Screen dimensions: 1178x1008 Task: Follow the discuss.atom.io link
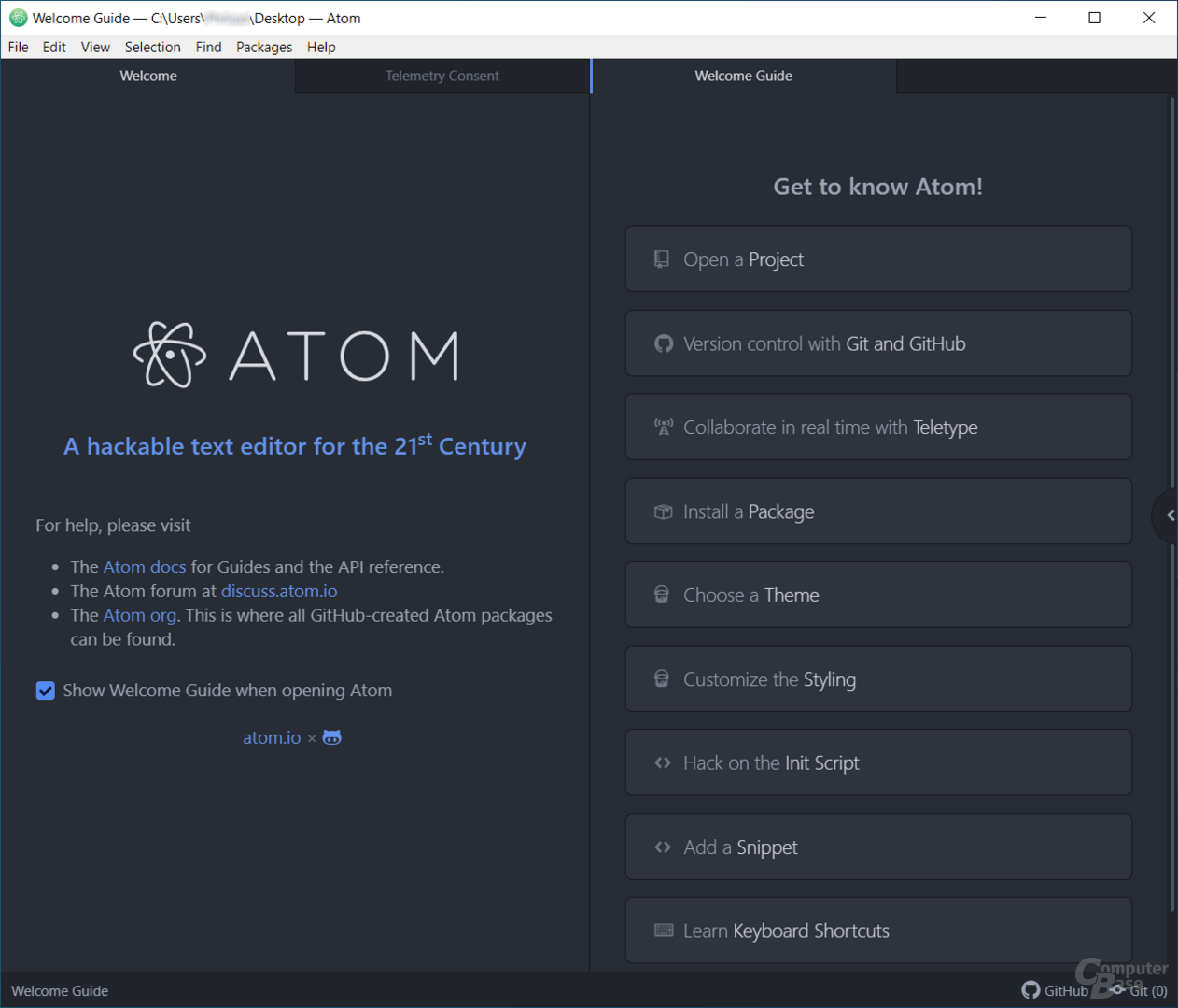[278, 591]
